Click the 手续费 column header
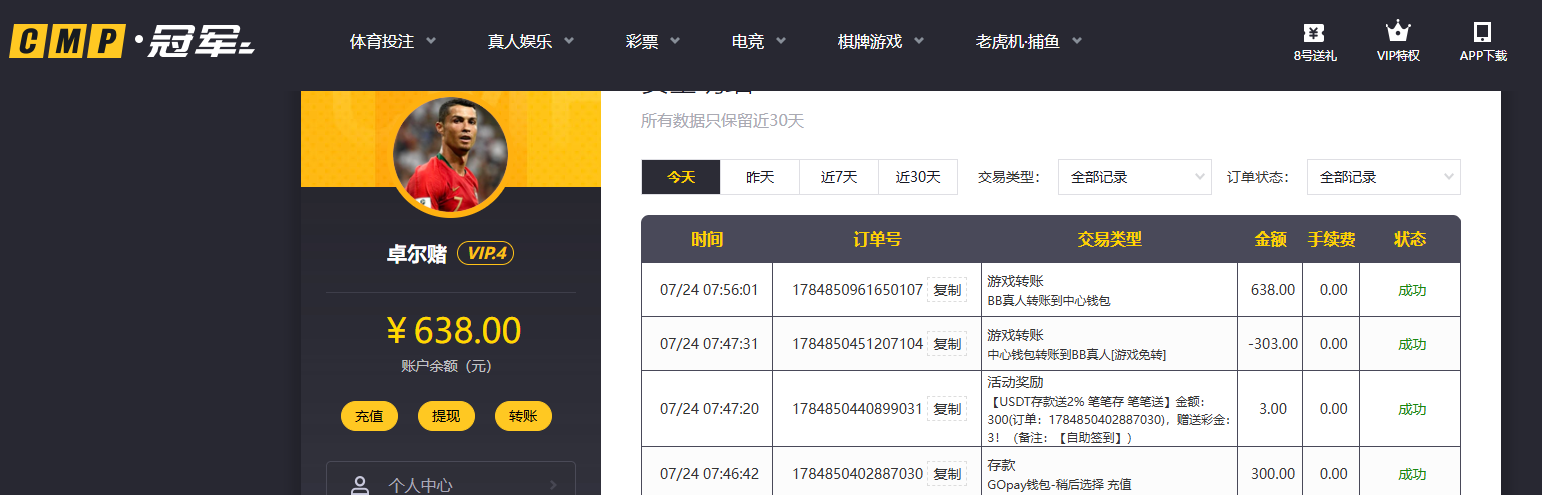 tap(1332, 239)
